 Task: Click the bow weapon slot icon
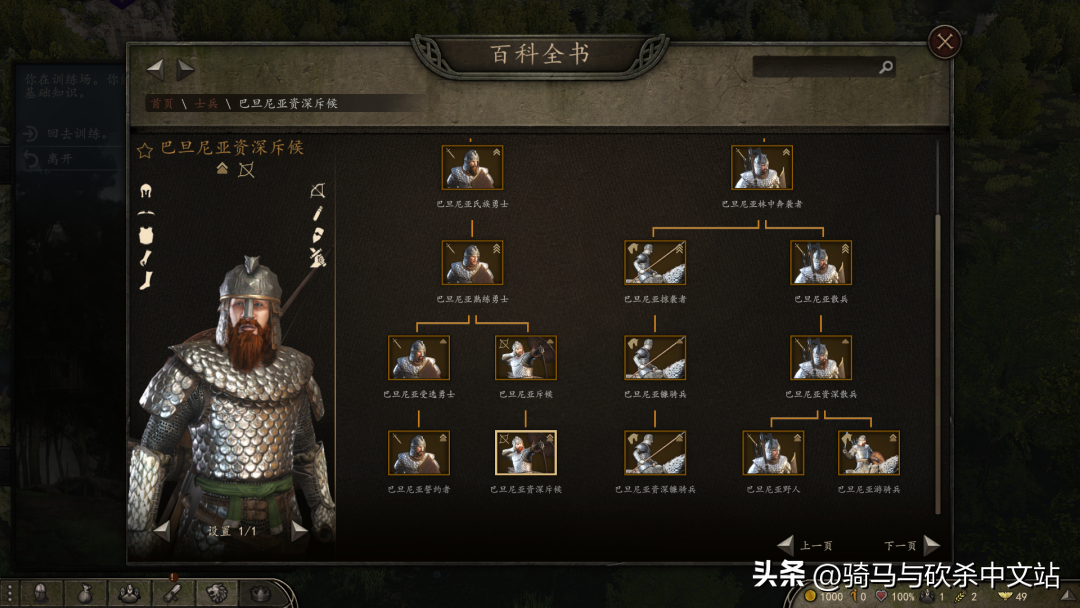318,191
